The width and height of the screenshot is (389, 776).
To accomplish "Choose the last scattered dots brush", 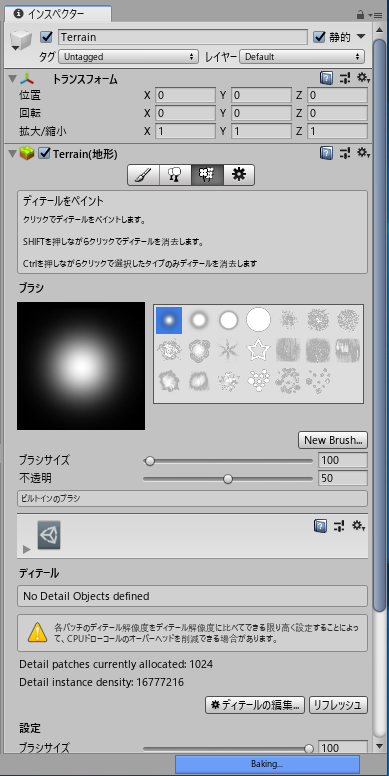I will point(318,381).
